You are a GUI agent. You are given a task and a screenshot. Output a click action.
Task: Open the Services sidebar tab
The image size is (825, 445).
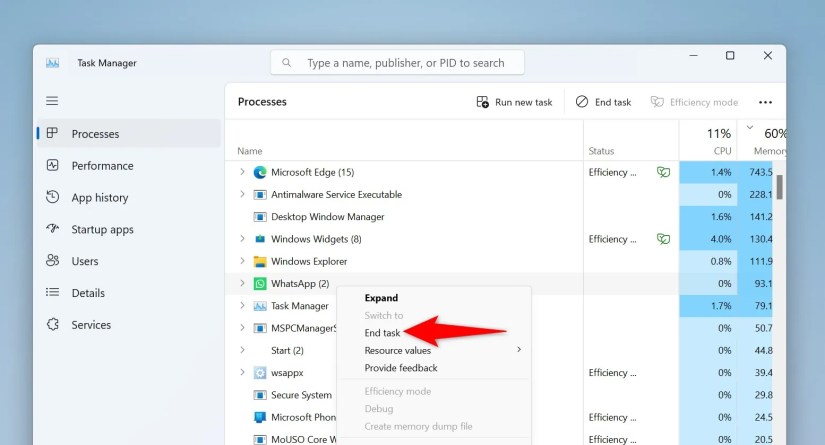pyautogui.click(x=128, y=325)
